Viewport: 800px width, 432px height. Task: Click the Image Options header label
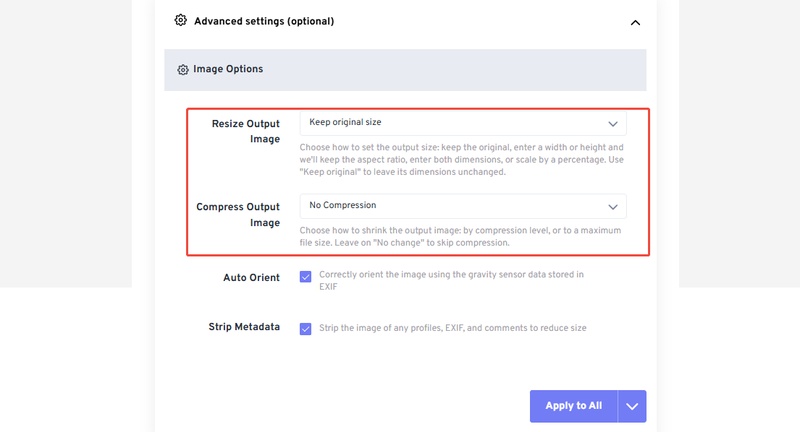point(228,69)
